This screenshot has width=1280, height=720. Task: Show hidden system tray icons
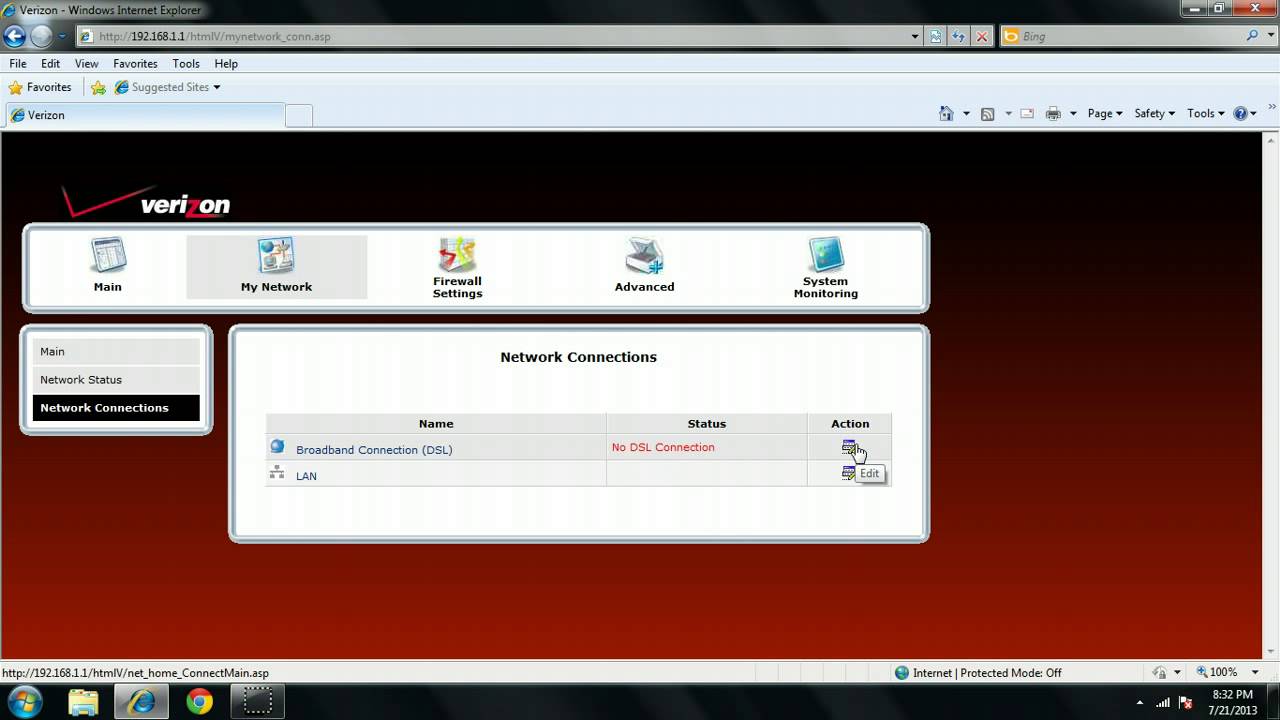pos(1141,702)
